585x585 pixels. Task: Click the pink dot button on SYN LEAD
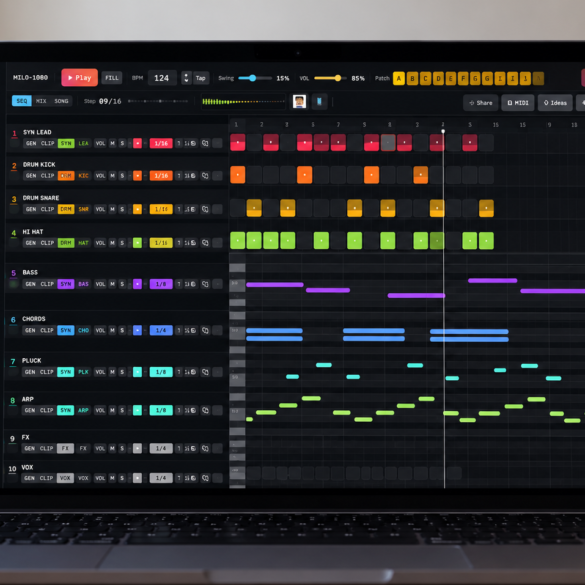pos(137,143)
